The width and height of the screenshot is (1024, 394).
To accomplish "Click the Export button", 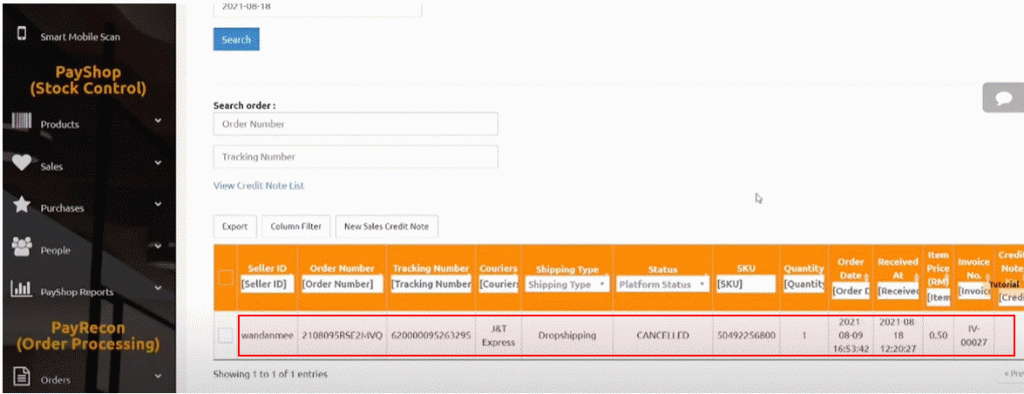I will (234, 226).
